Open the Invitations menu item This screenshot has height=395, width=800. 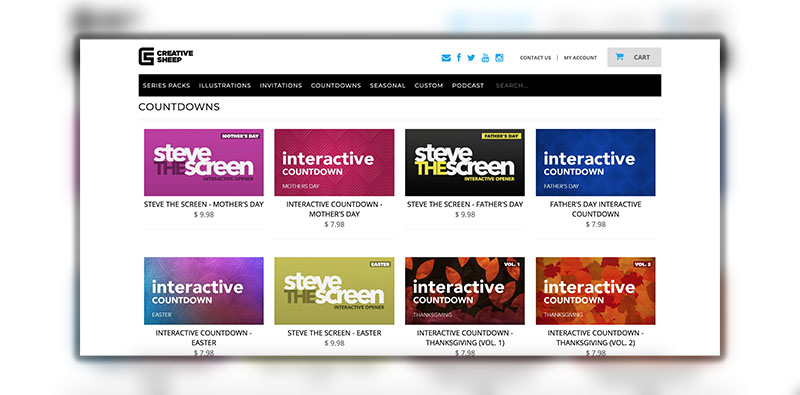pos(281,85)
